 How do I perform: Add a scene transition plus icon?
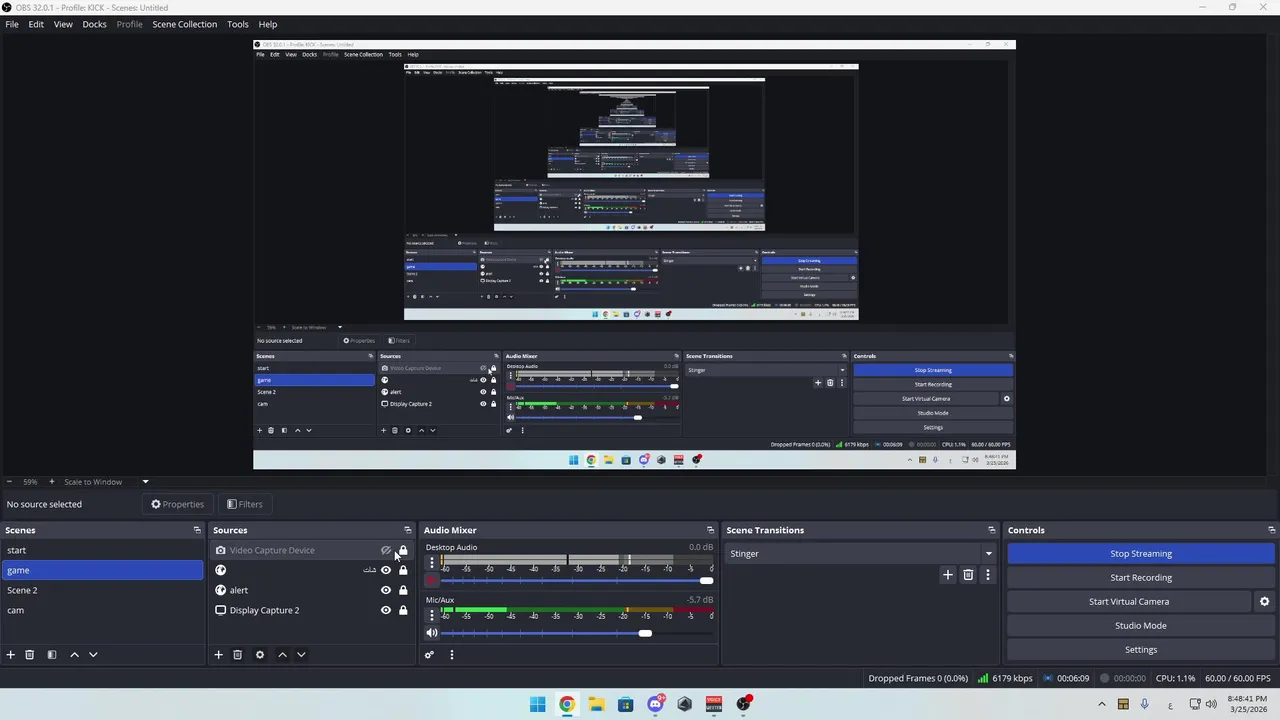pos(948,575)
